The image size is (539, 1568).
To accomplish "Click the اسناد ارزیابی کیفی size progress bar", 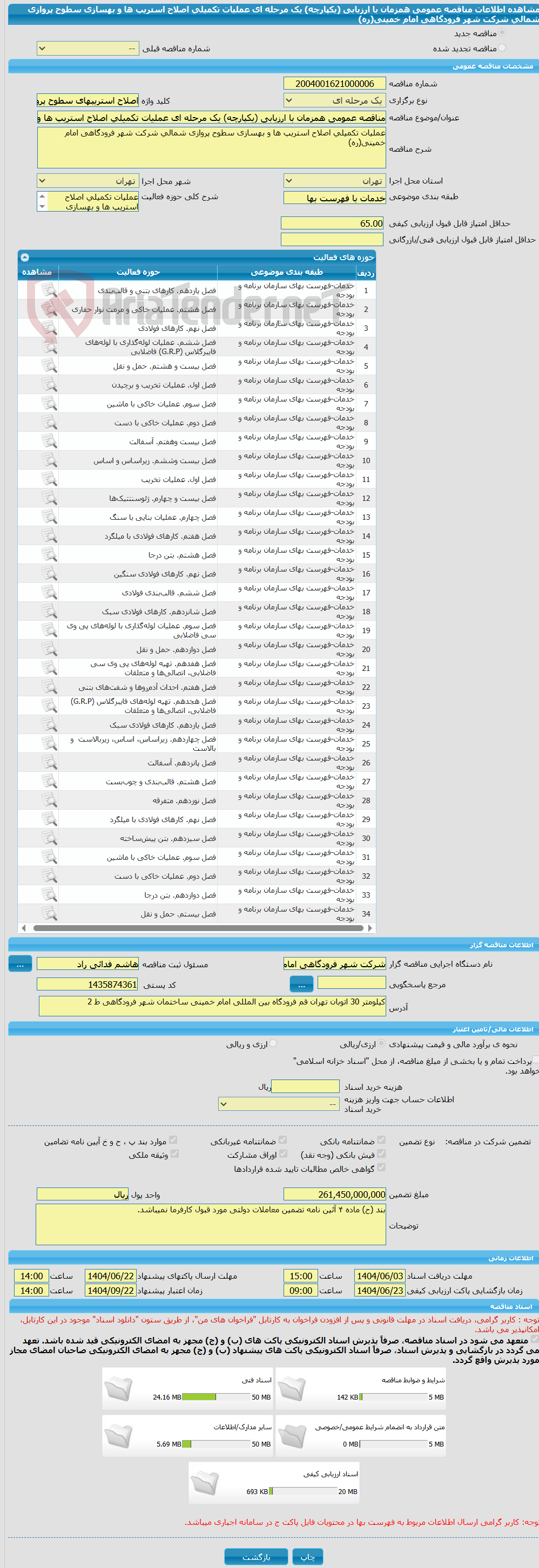I will pyautogui.click(x=302, y=1491).
